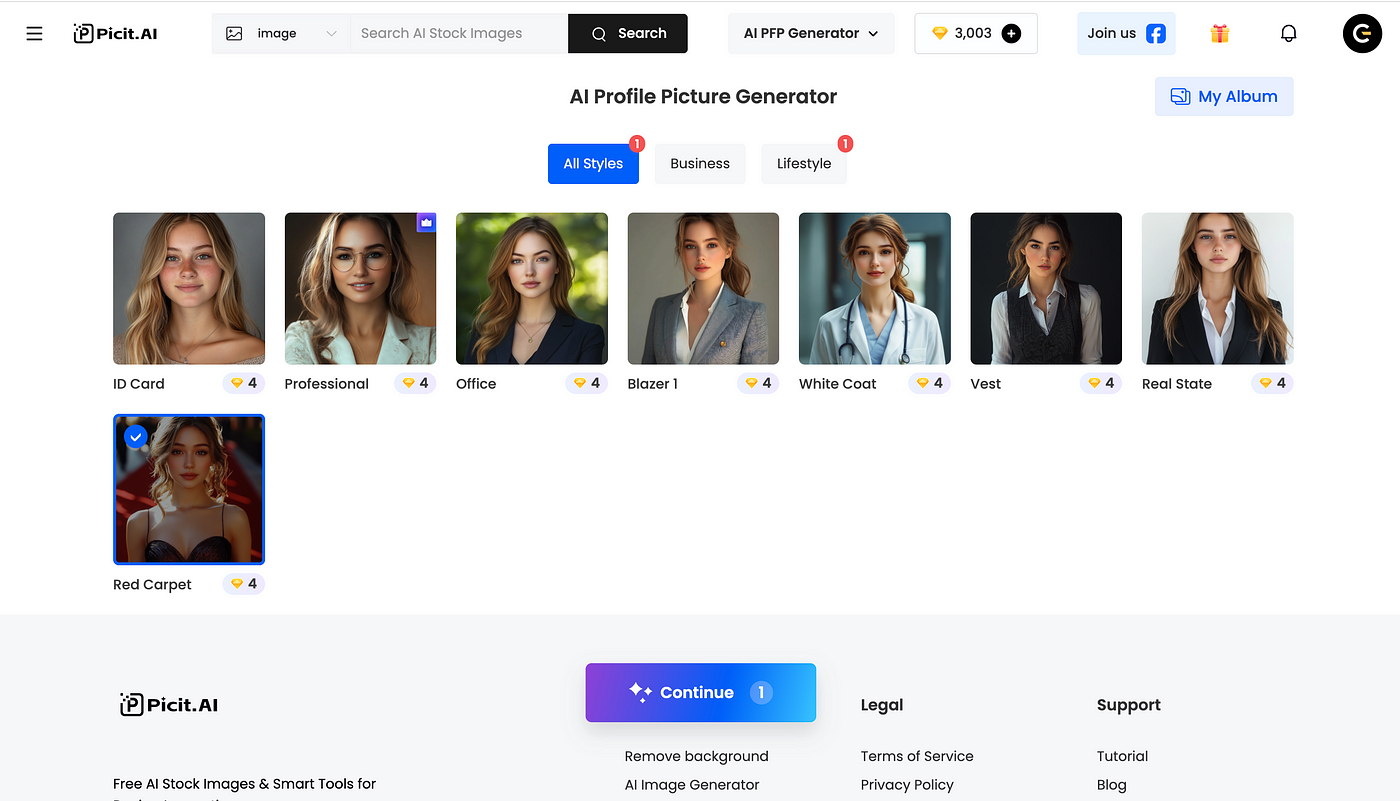The width and height of the screenshot is (1400, 801).
Task: Focus the Search AI Stock Images field
Action: pos(459,33)
